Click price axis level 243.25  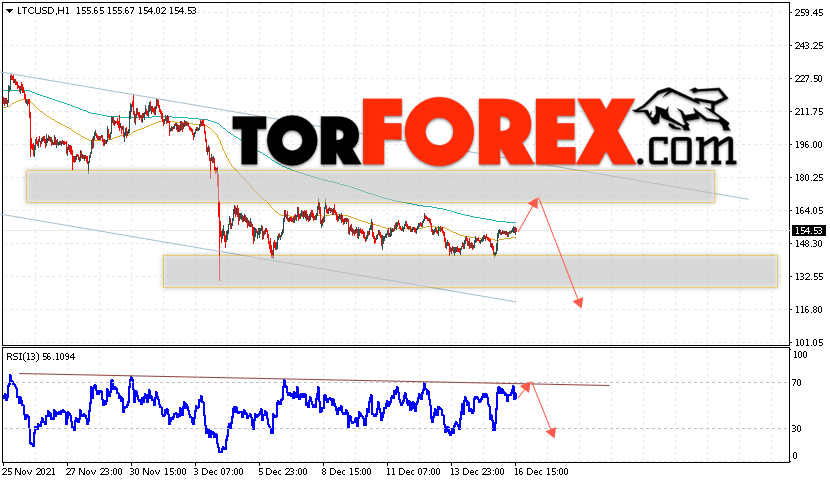pyautogui.click(x=808, y=46)
